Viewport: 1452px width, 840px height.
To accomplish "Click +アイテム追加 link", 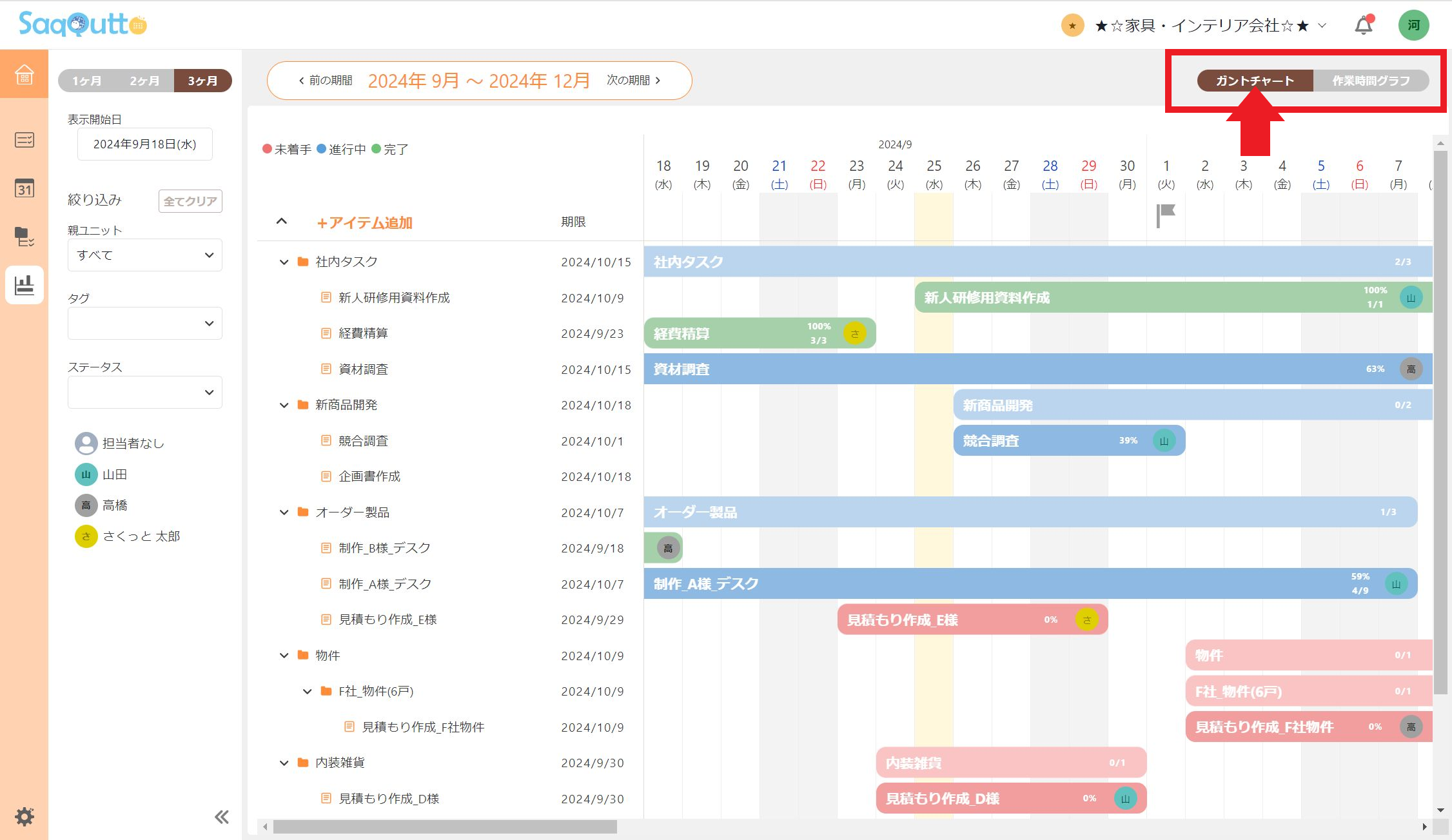I will tap(364, 223).
